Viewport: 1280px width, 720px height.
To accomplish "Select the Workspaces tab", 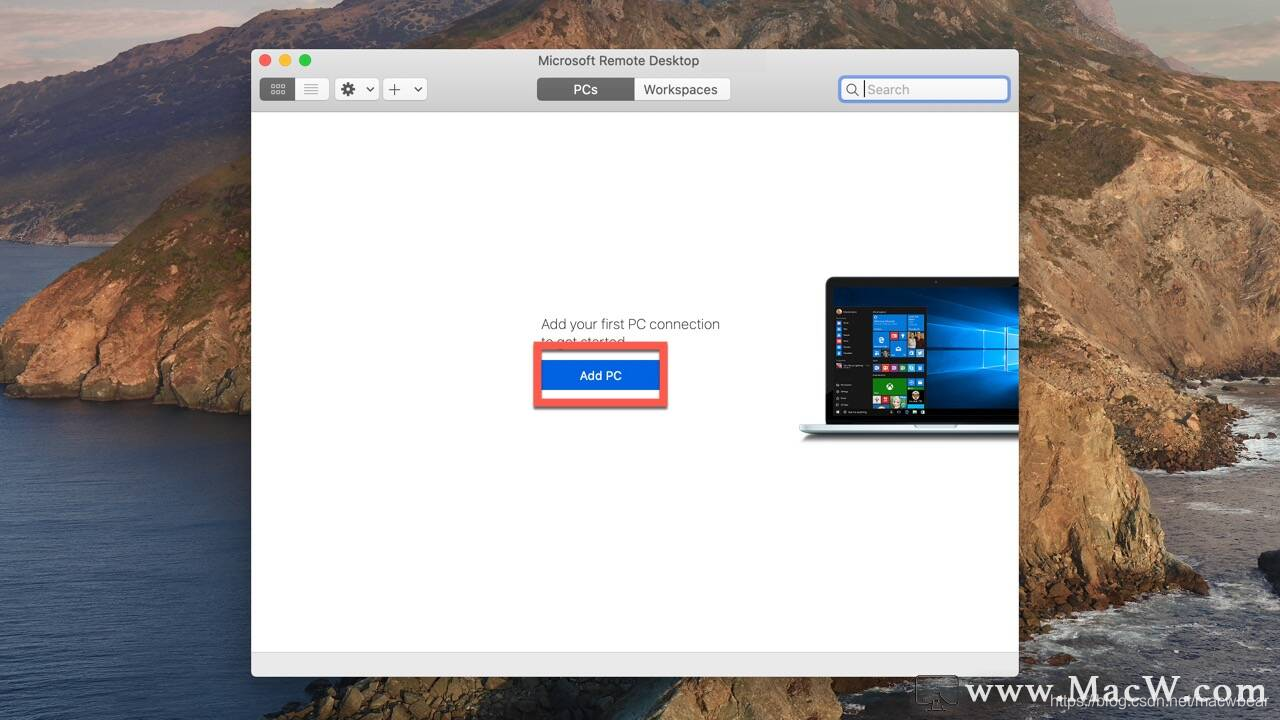I will [x=681, y=89].
